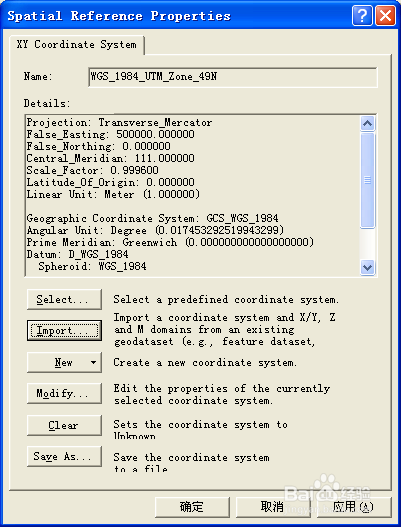401x527 pixels.
Task: Click 'Select a predefined coordinate system.' text
Action: pyautogui.click(x=226, y=299)
